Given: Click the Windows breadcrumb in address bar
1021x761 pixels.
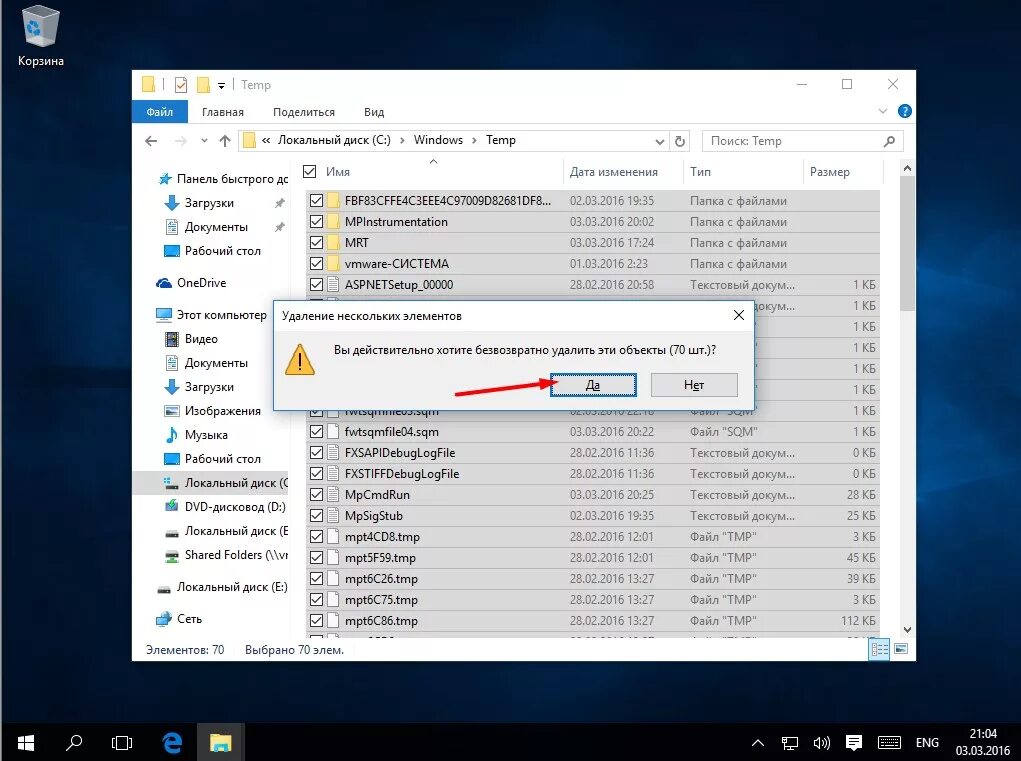Looking at the screenshot, I should (438, 140).
